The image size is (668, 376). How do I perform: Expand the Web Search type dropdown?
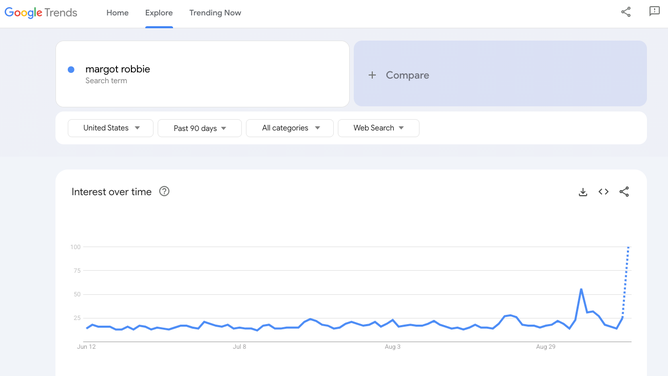[378, 128]
